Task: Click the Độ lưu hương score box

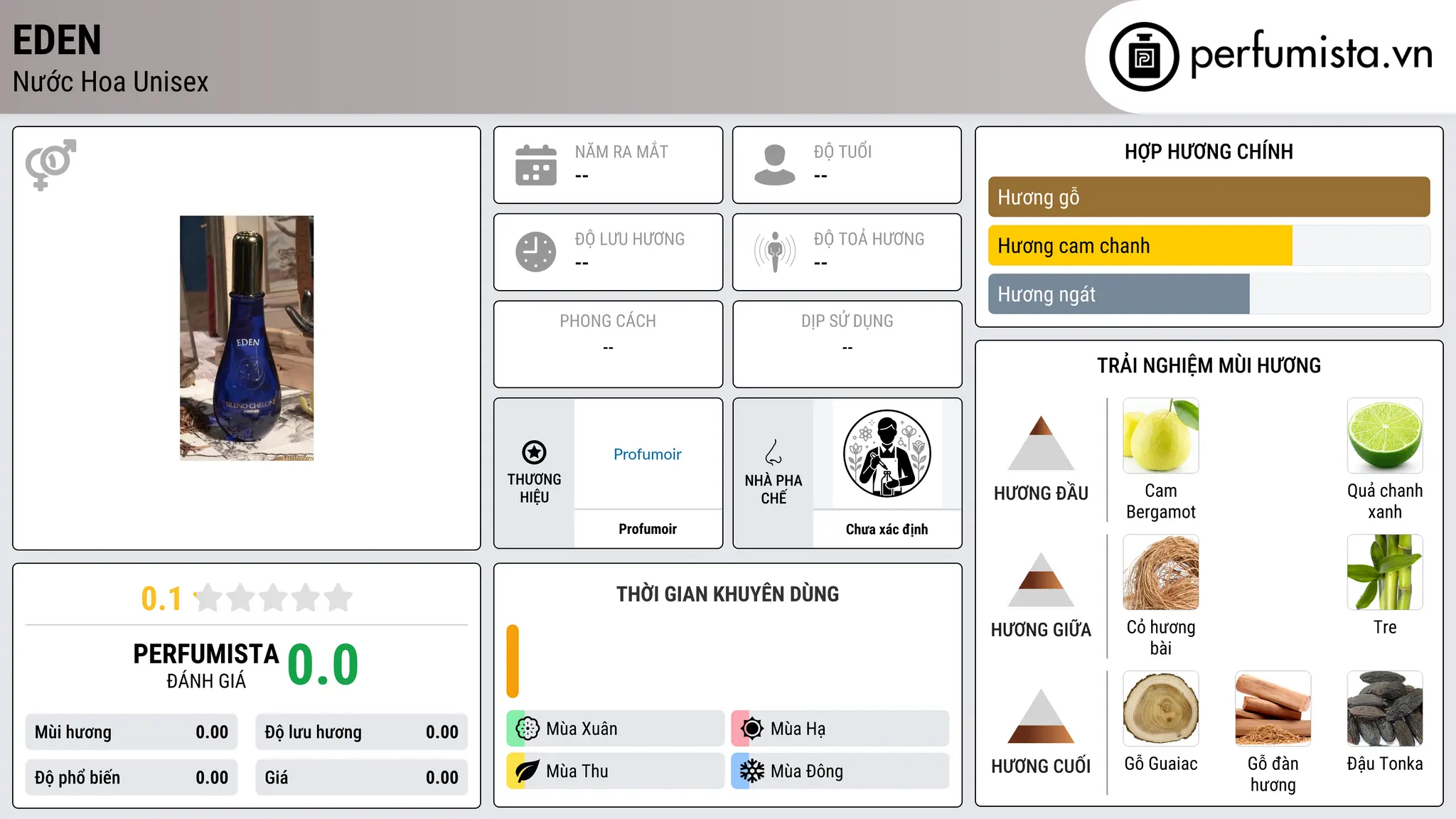Action: tap(361, 732)
